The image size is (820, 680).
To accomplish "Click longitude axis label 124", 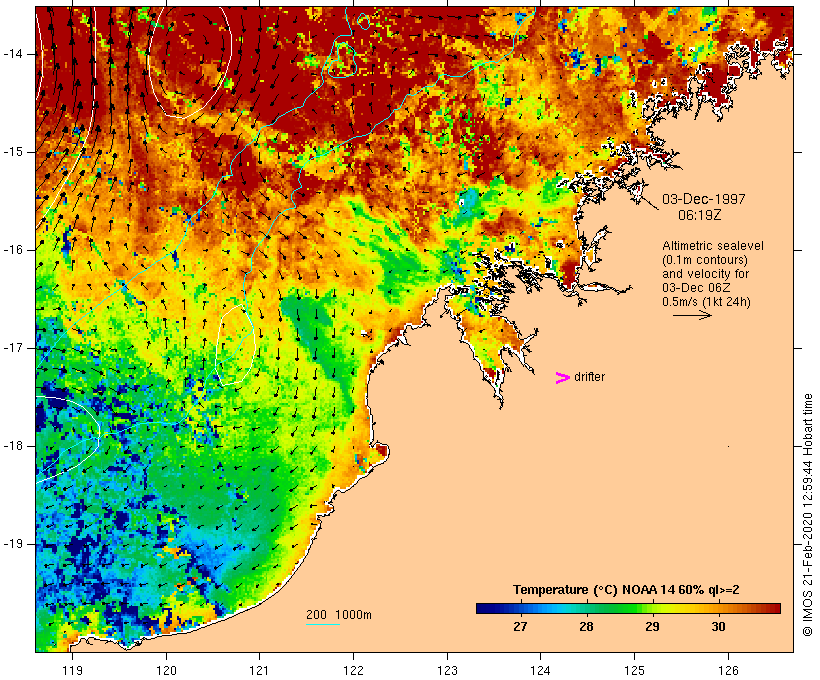I will 541,671.
